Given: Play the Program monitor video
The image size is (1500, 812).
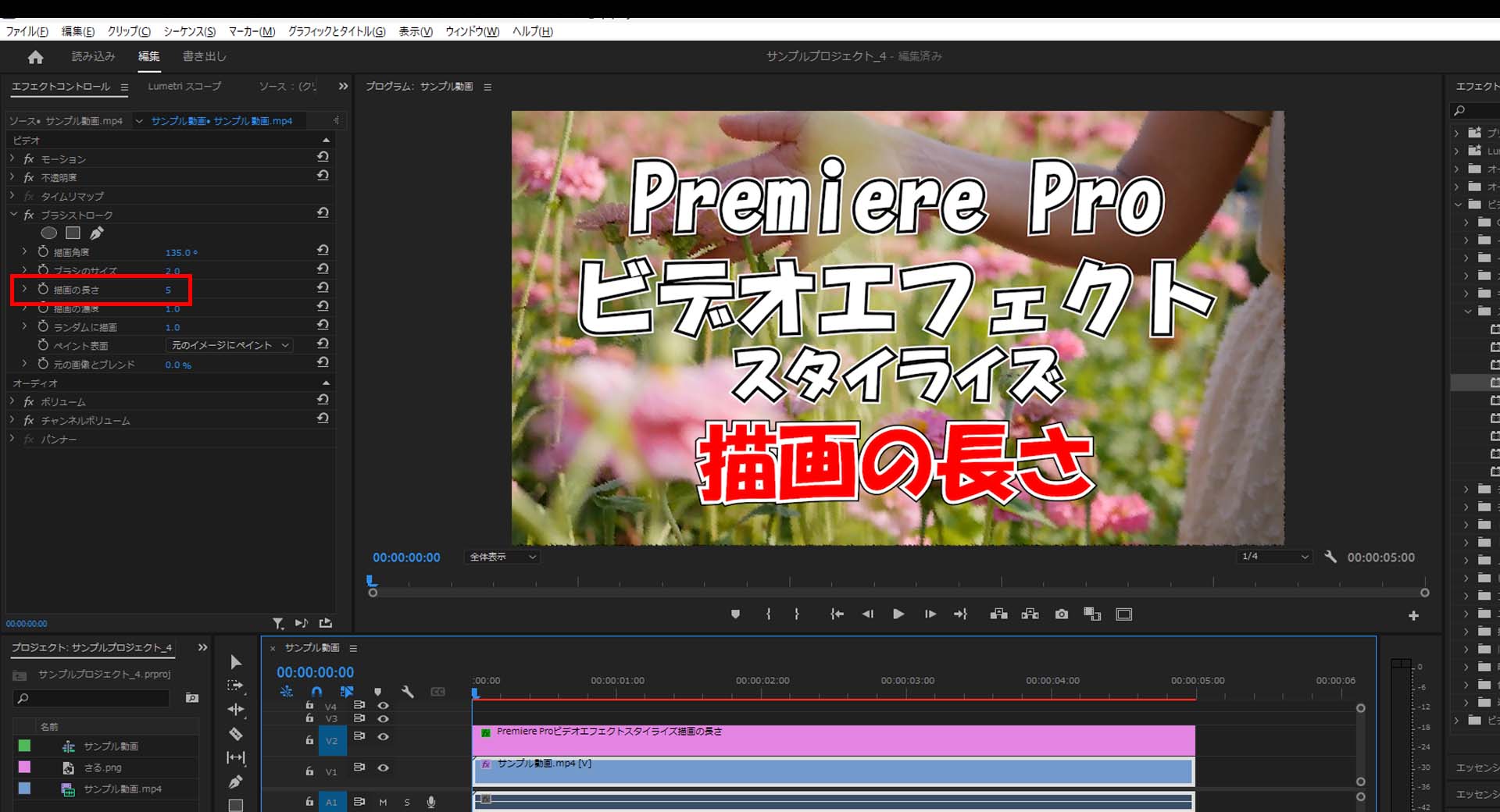Looking at the screenshot, I should 898,614.
